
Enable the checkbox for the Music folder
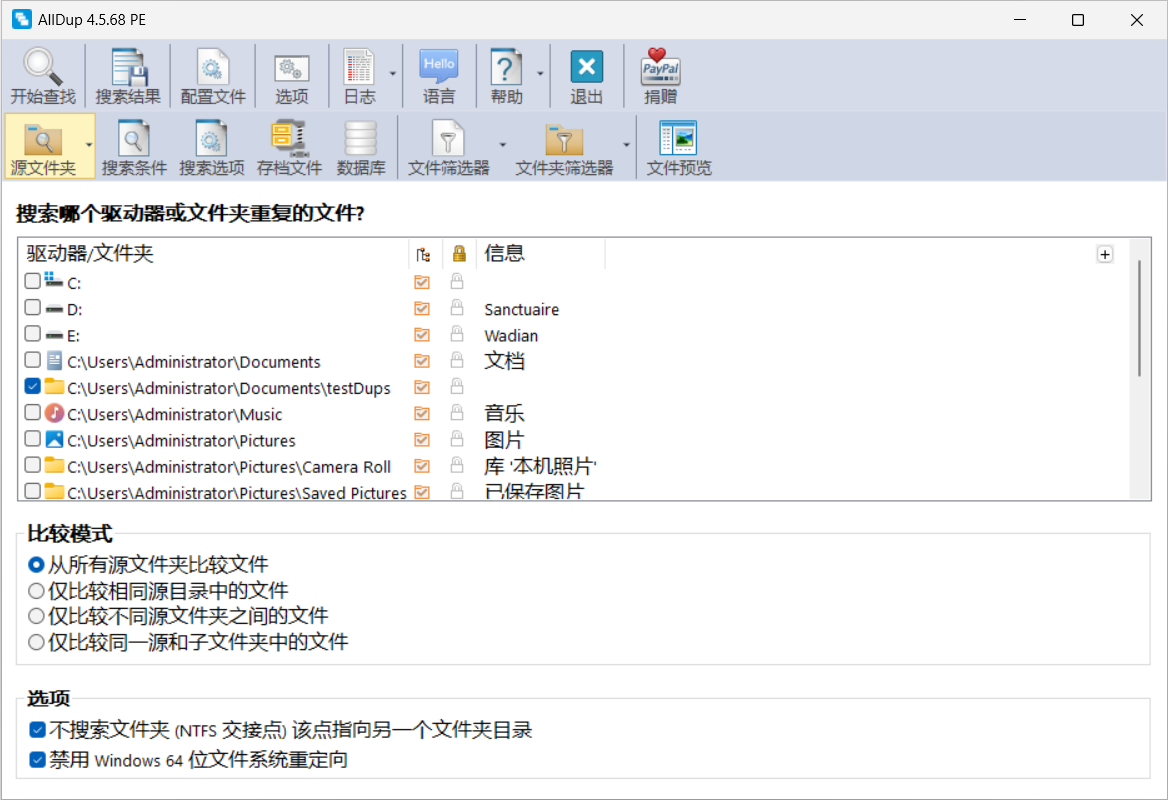(31, 414)
